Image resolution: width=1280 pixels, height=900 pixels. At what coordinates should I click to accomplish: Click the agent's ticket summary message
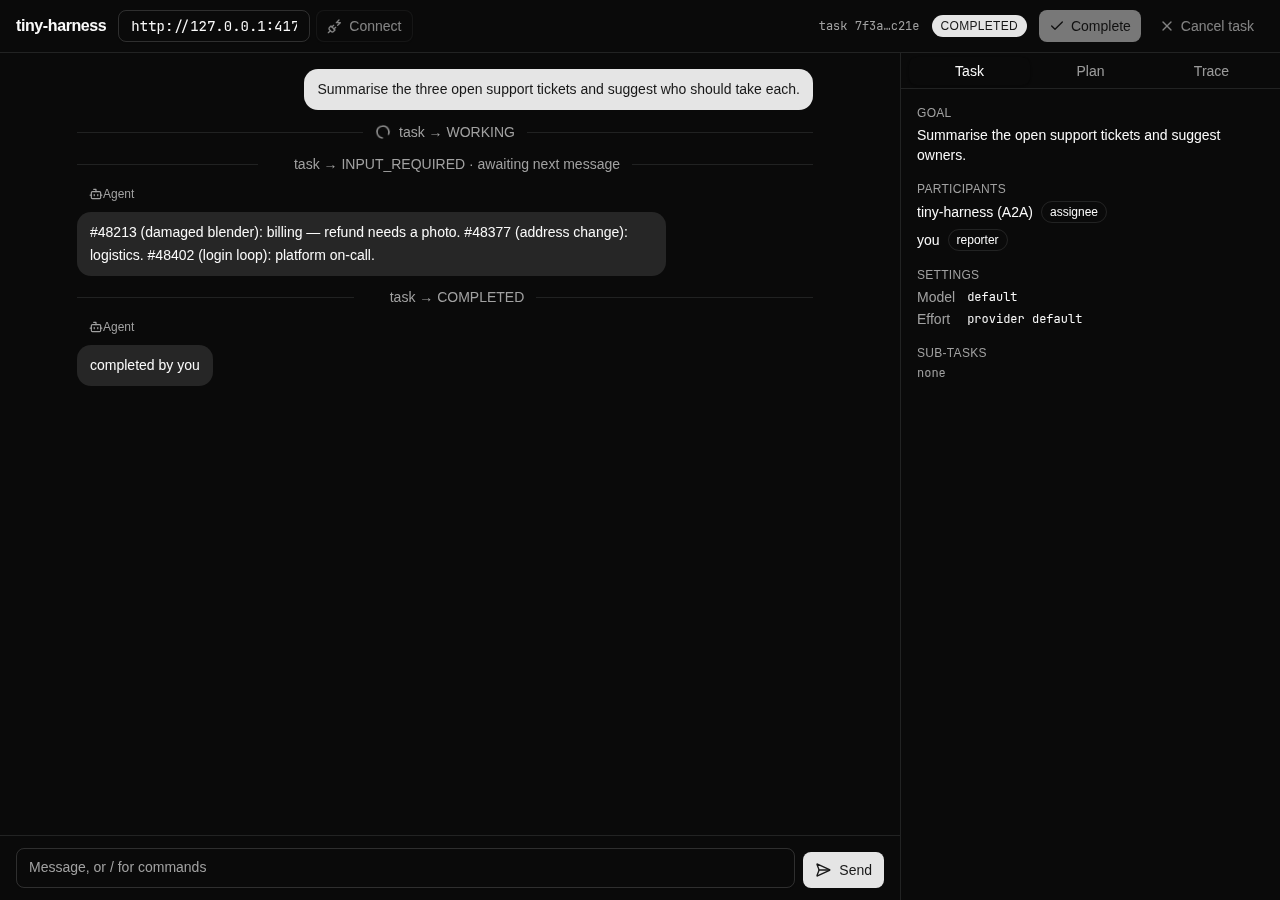click(371, 244)
